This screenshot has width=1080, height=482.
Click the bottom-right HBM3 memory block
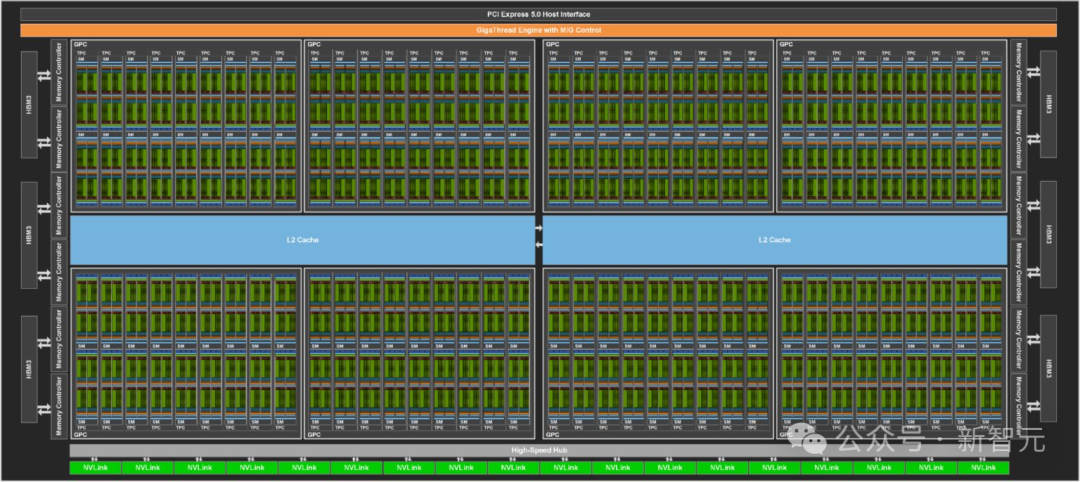point(1048,368)
